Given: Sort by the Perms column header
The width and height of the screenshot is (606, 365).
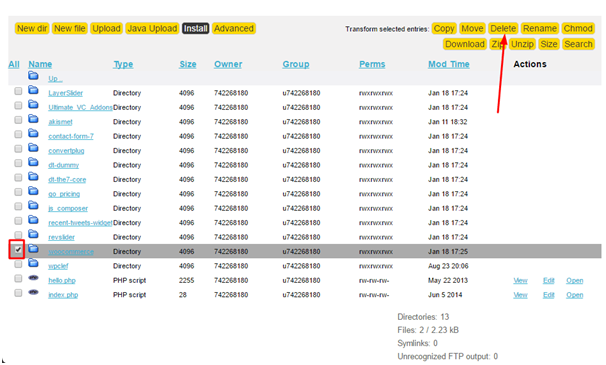Looking at the screenshot, I should [x=372, y=64].
